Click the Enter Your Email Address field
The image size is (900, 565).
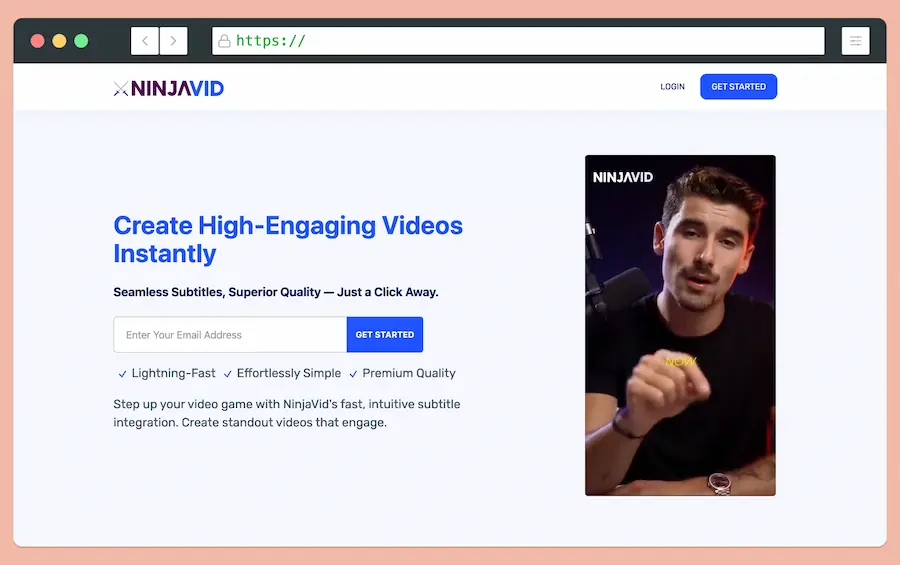[230, 335]
